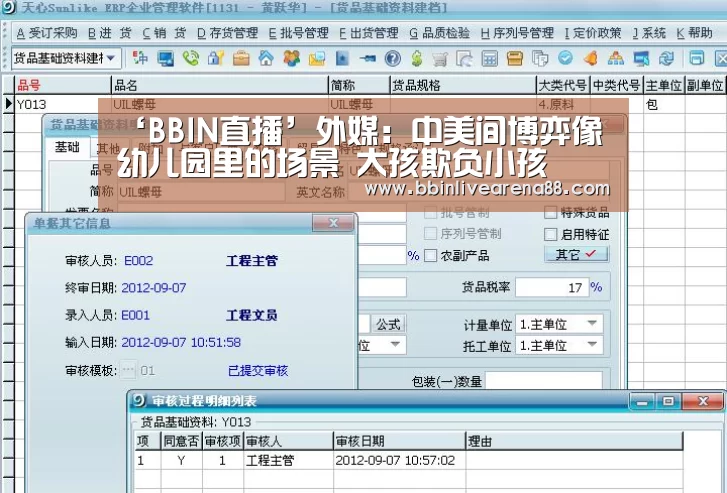Screen dimensions: 727x493
Task: Toggle the 序列号管制 checkbox
Action: click(430, 233)
